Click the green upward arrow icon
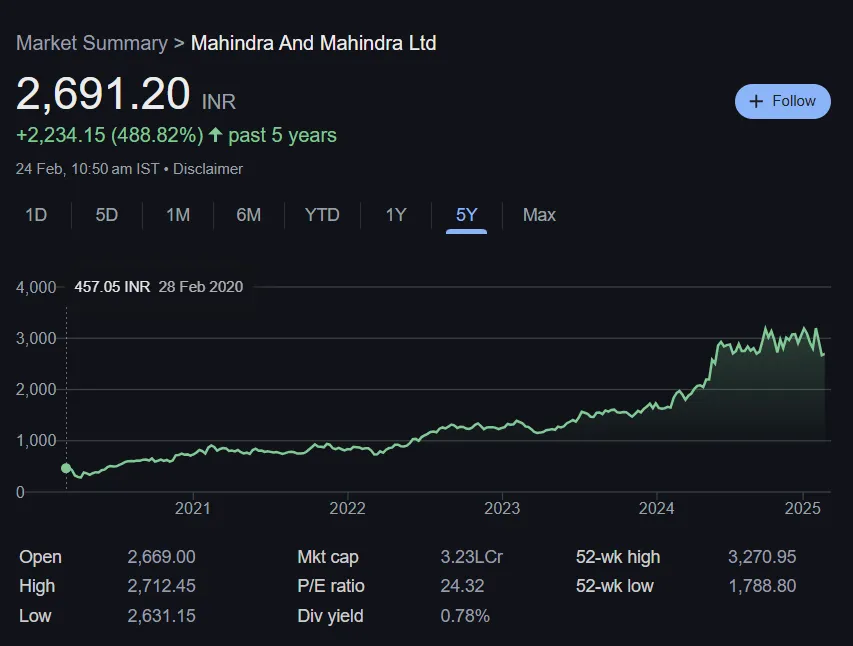The height and width of the screenshot is (646, 853). [215, 134]
